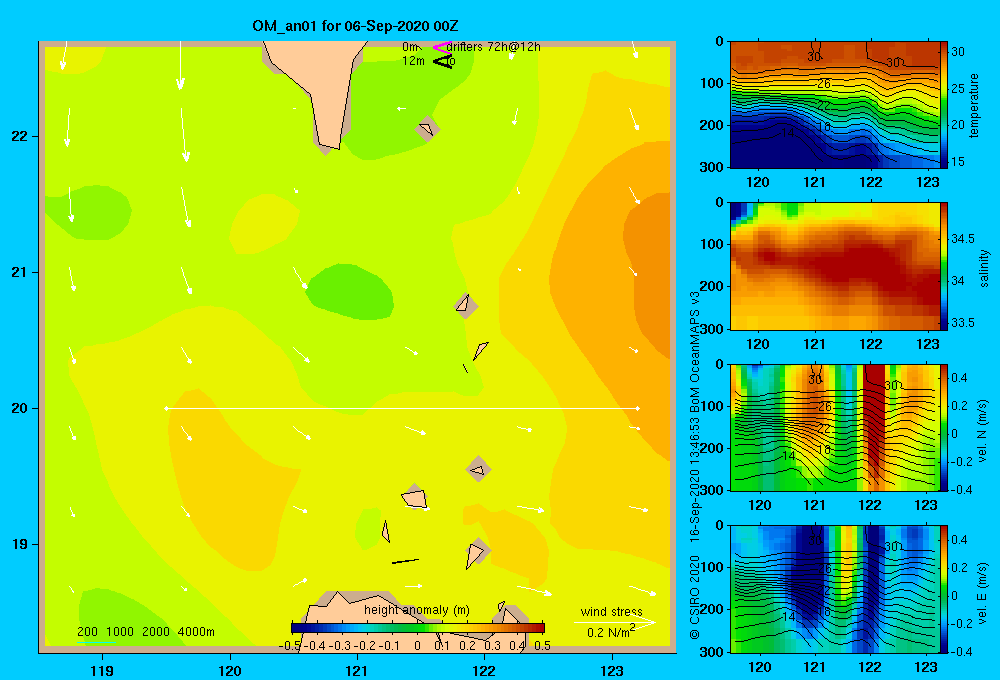Click the 'drifters 72h@12h' legend text

493,47
